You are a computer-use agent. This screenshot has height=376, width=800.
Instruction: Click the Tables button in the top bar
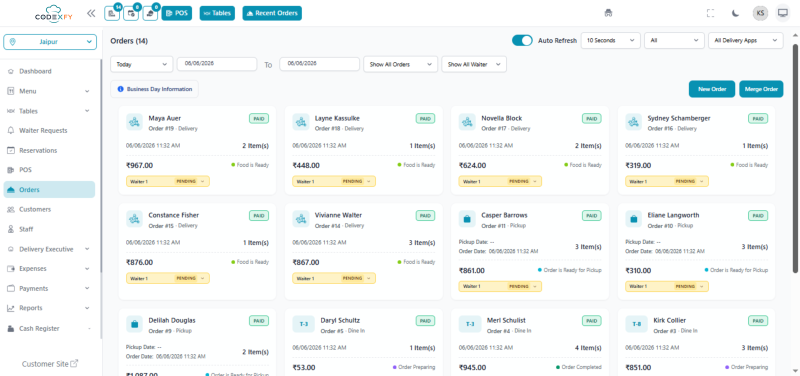point(217,13)
